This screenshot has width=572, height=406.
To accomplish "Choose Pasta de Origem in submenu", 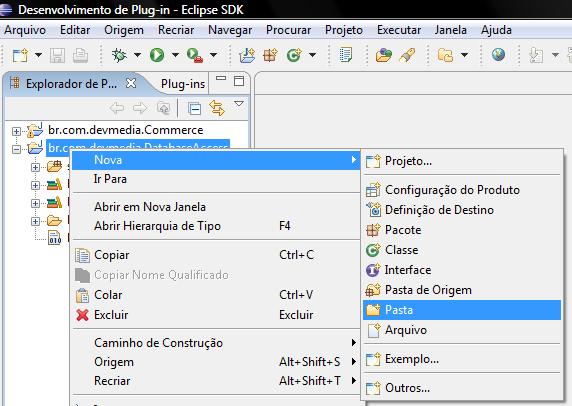I will point(462,290).
